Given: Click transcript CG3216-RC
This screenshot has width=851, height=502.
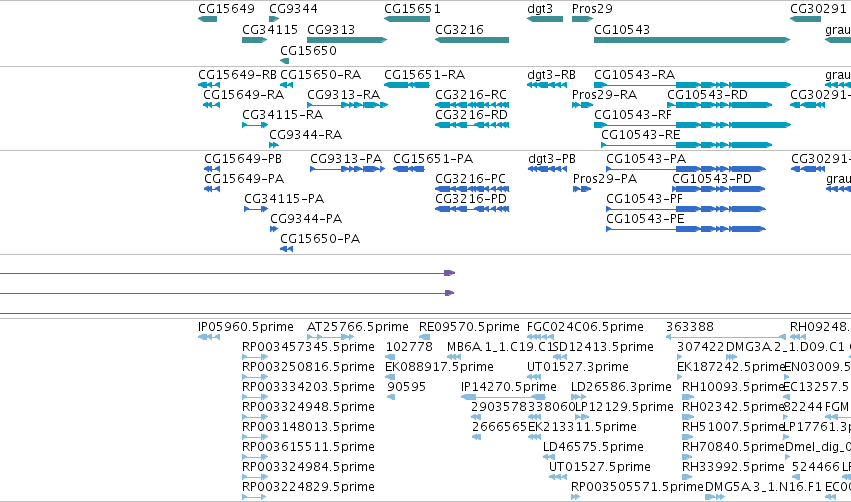Looking at the screenshot, I should (x=472, y=105).
